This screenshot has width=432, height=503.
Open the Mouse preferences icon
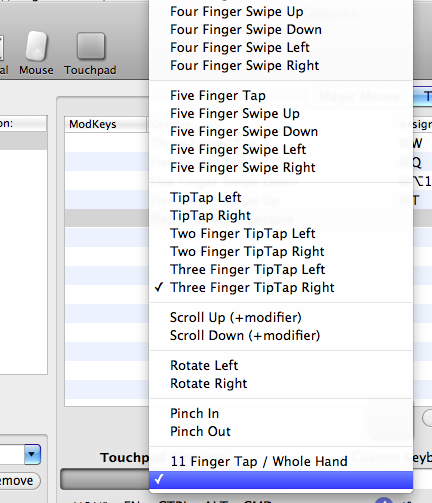[x=36, y=53]
